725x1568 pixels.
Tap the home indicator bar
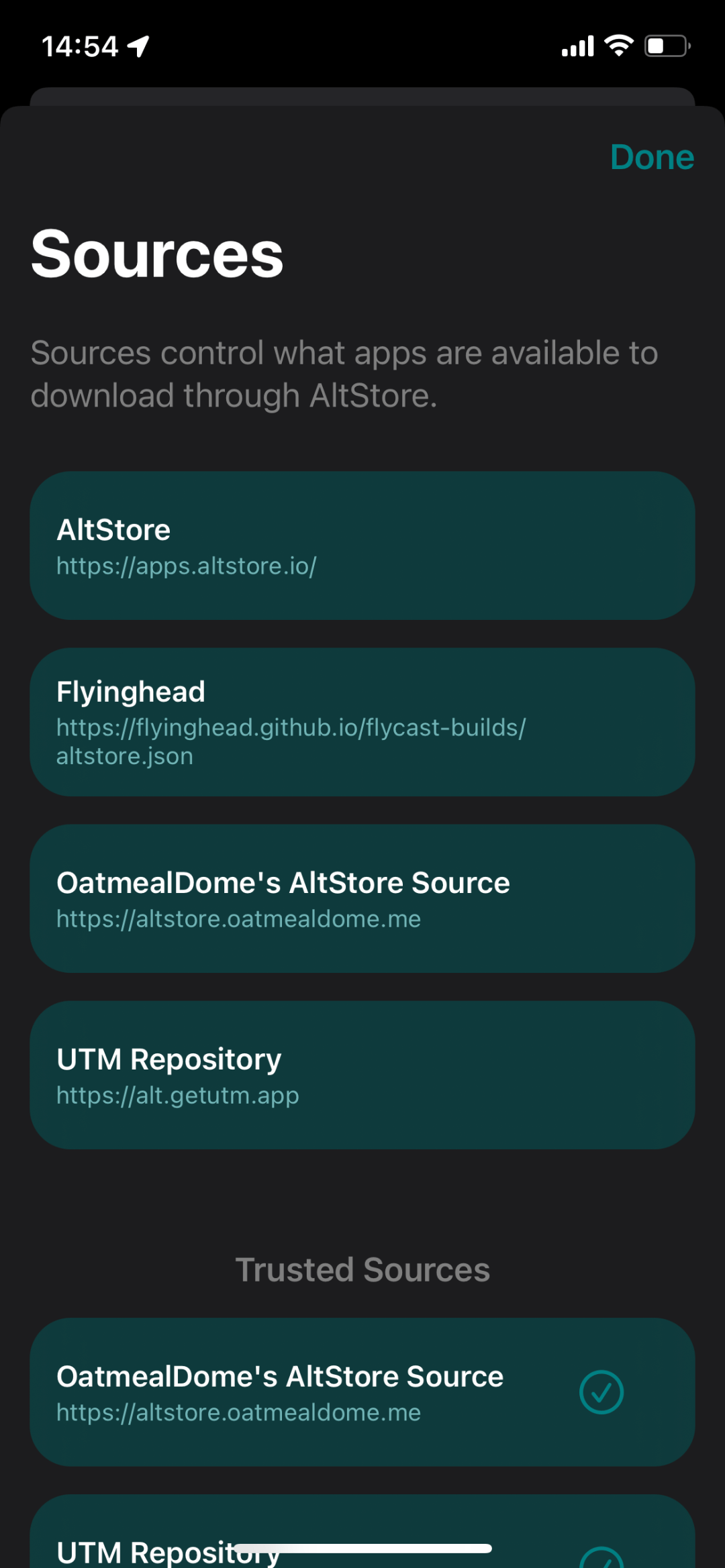point(362,1549)
